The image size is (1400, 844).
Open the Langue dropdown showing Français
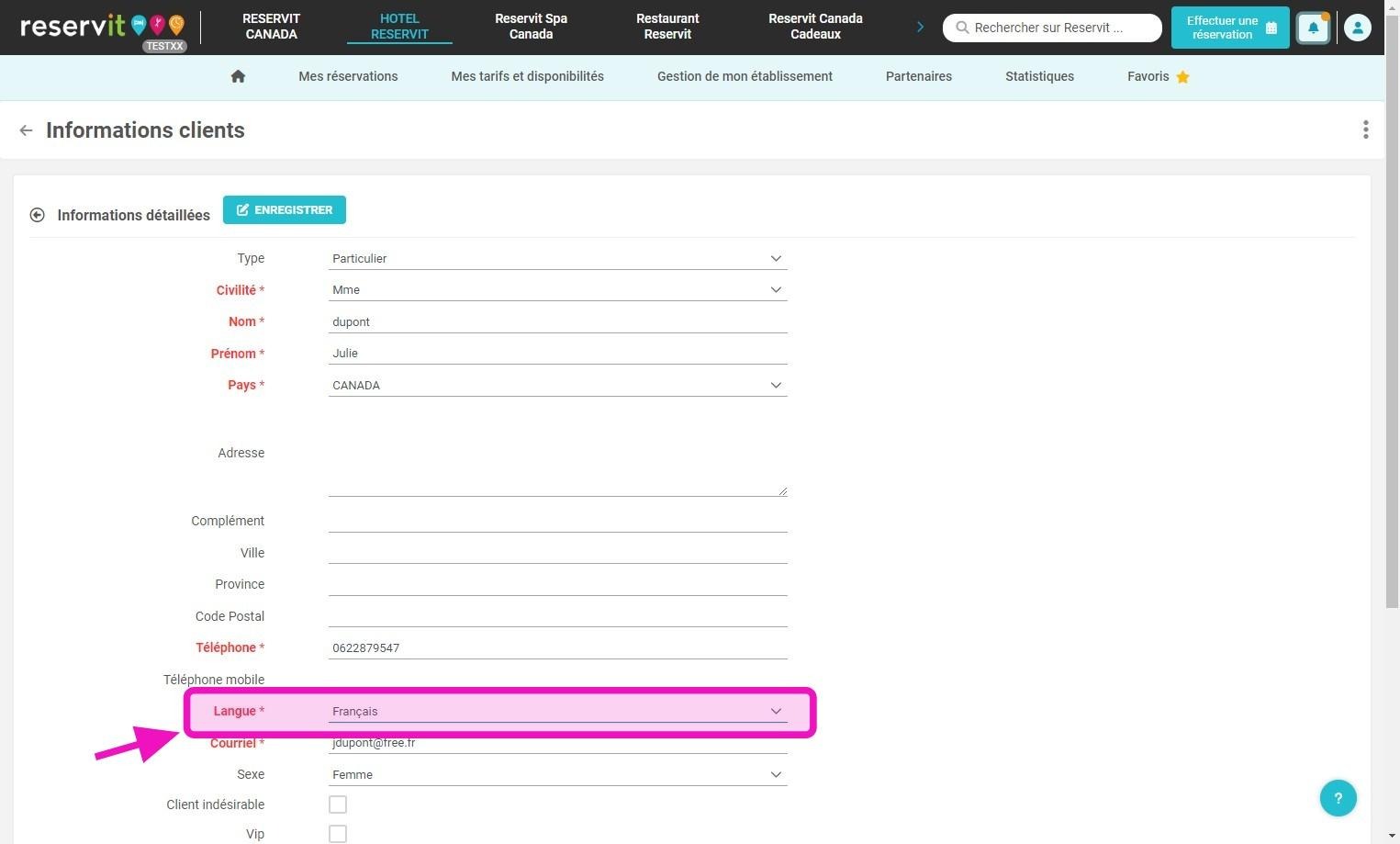(x=558, y=711)
